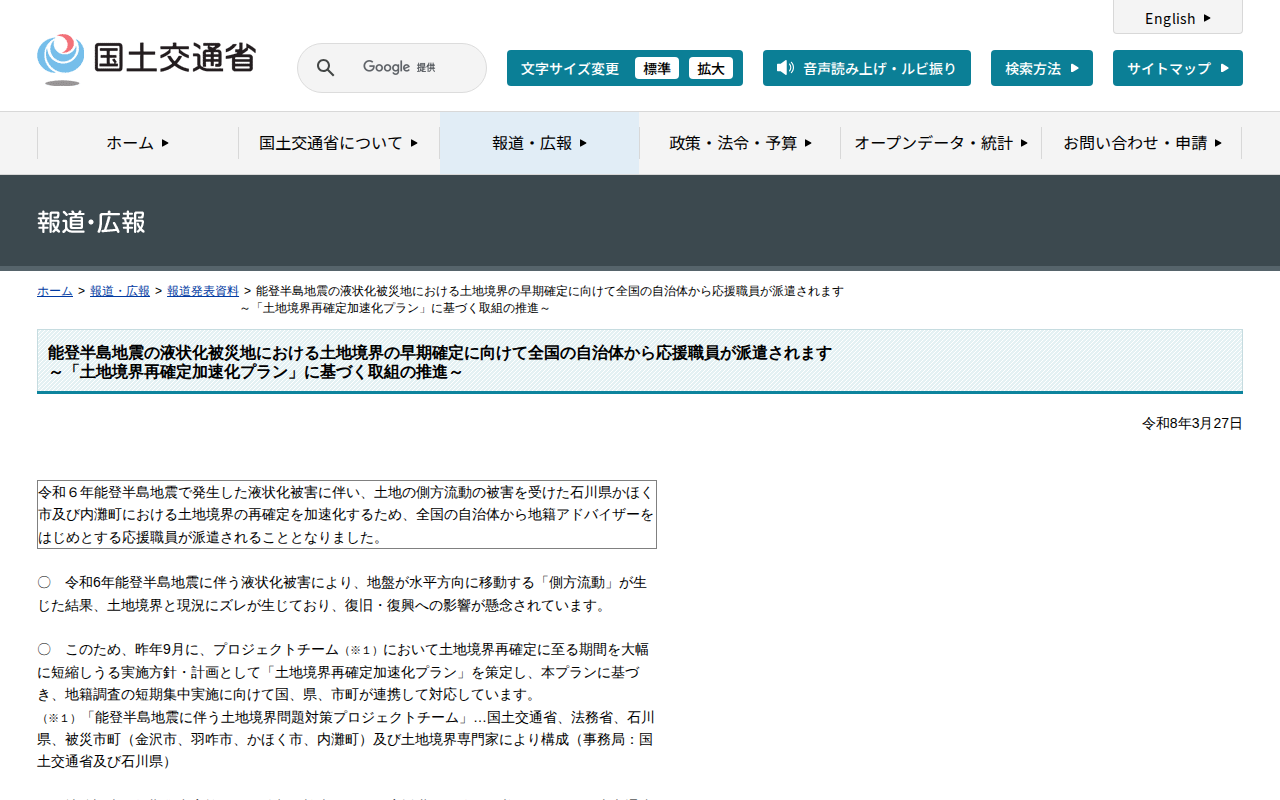1280x800 pixels.
Task: Open the 報道・広報 navigation tab
Action: [x=540, y=143]
